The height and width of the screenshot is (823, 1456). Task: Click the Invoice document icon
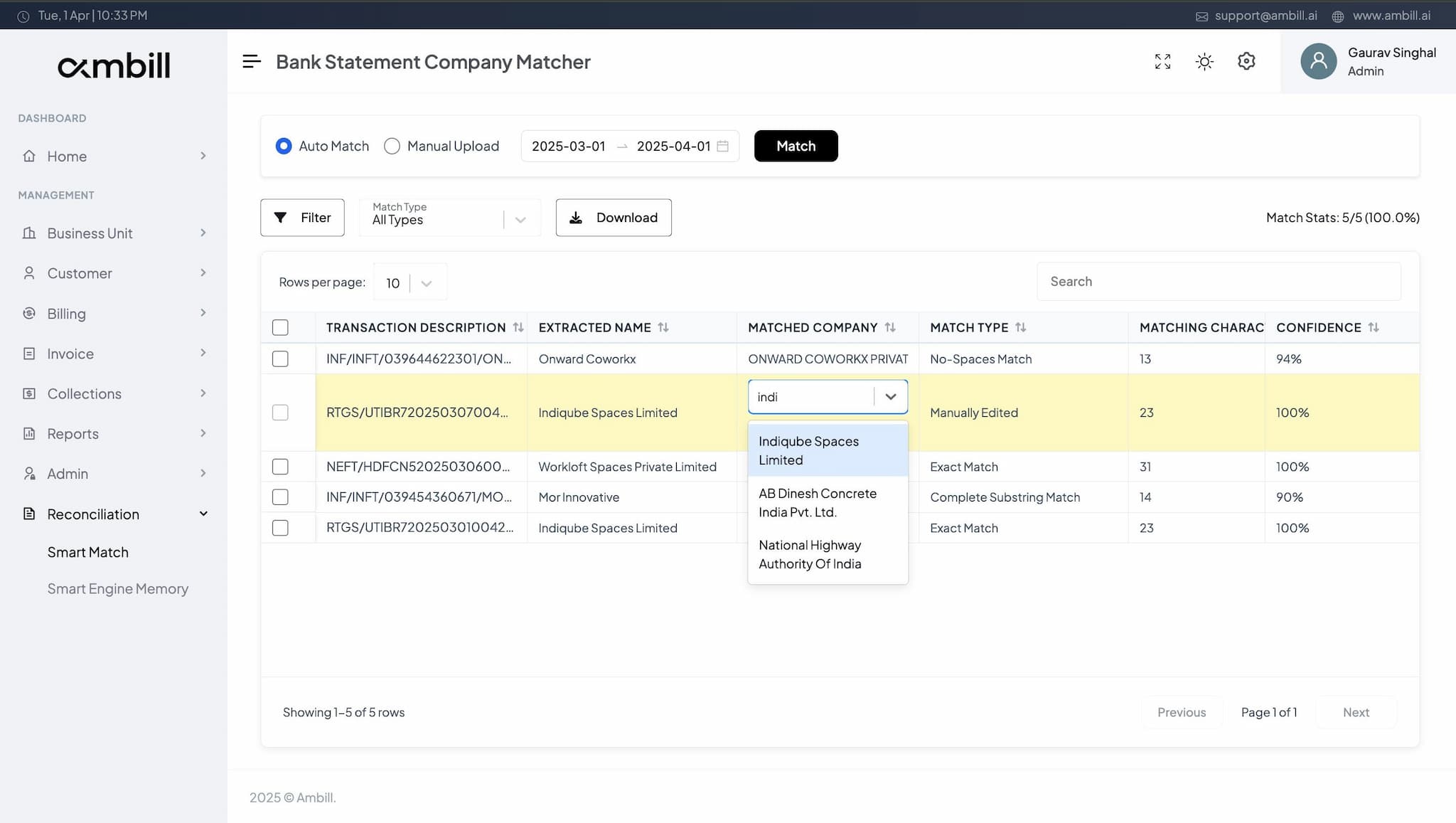[x=29, y=354]
